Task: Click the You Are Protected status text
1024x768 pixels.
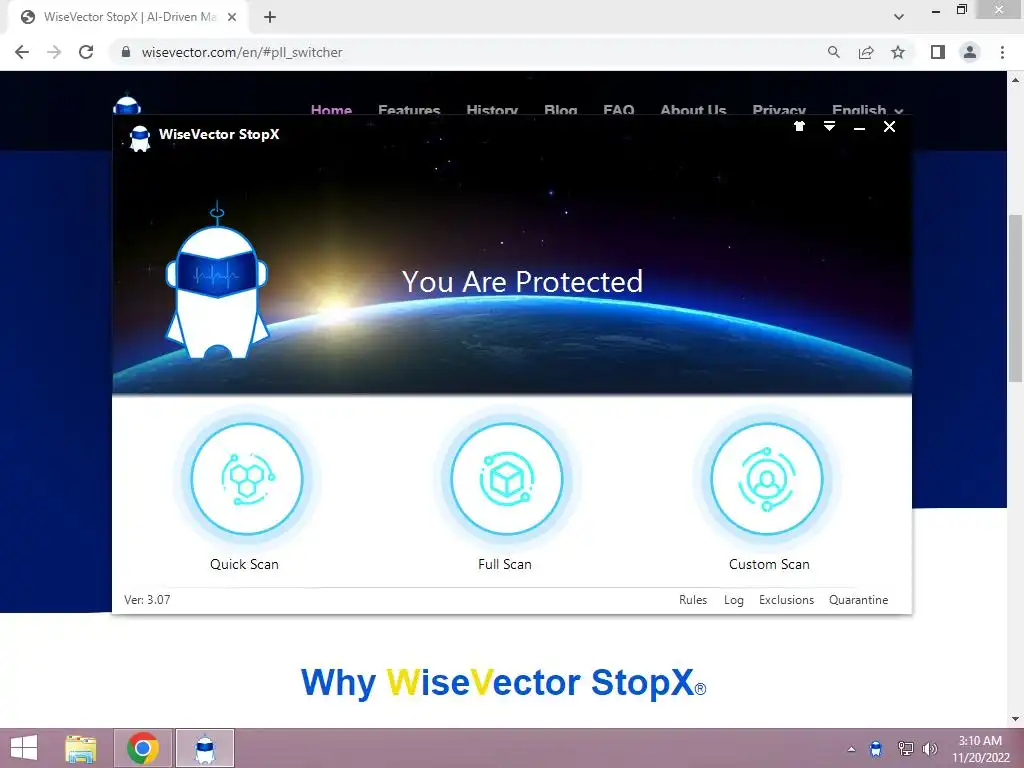Action: (522, 281)
